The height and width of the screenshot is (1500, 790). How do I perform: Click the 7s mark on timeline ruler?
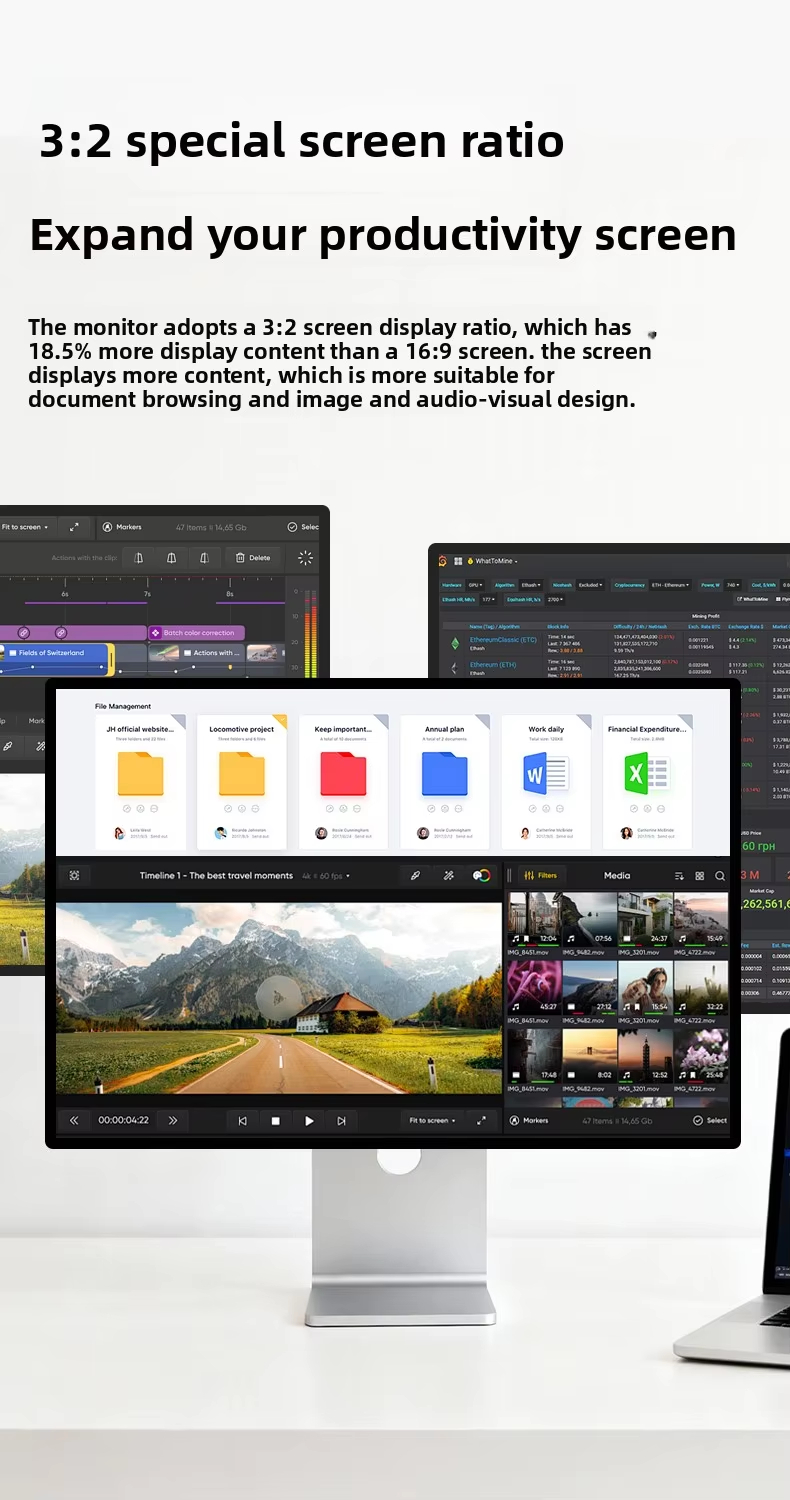(147, 594)
